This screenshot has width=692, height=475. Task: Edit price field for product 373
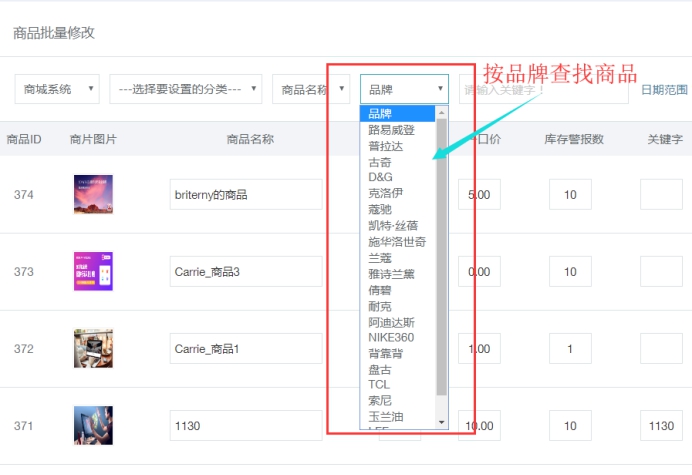pos(479,271)
